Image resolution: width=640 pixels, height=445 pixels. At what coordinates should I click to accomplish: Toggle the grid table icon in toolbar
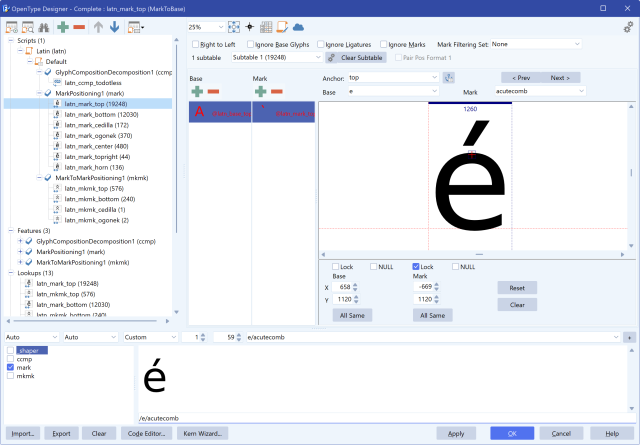click(266, 27)
